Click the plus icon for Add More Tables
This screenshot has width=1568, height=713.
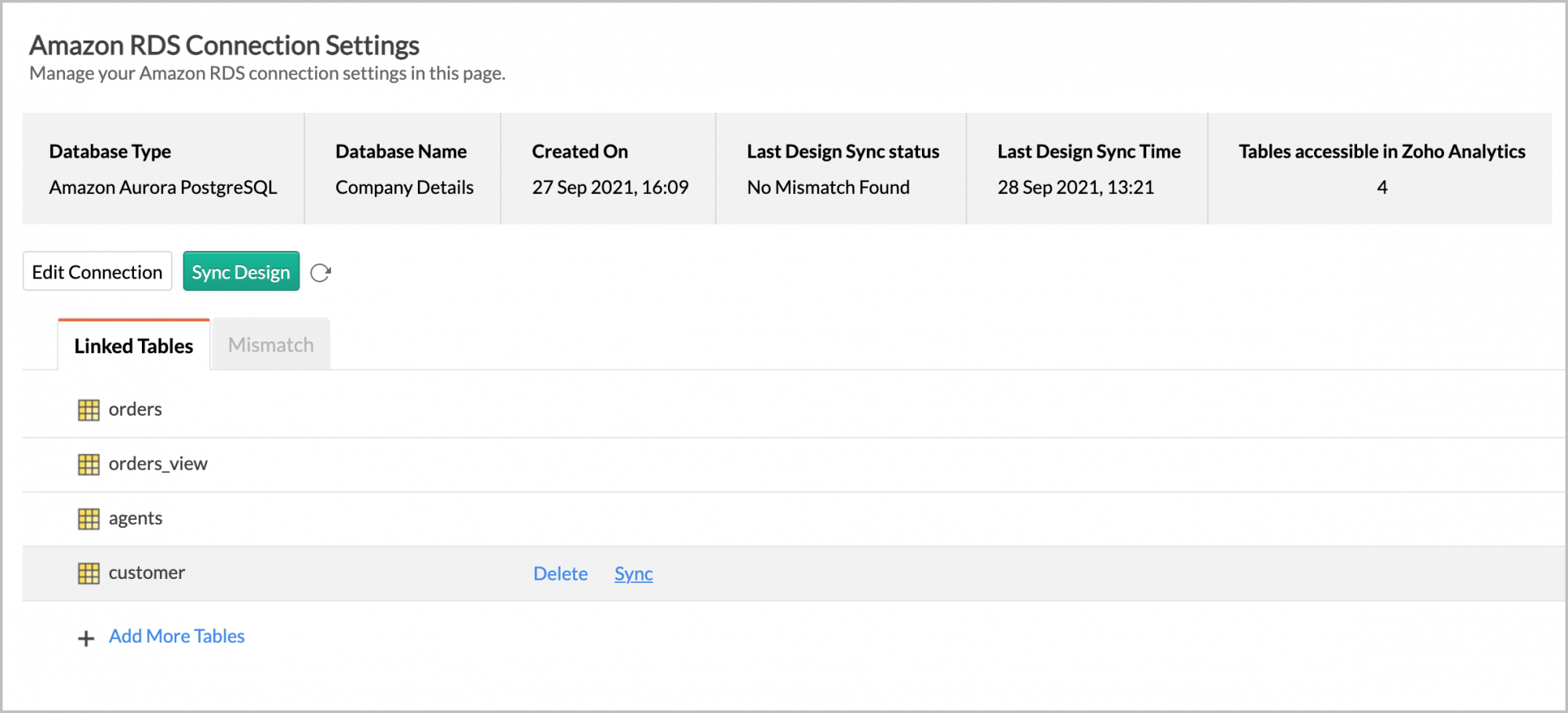pos(86,638)
